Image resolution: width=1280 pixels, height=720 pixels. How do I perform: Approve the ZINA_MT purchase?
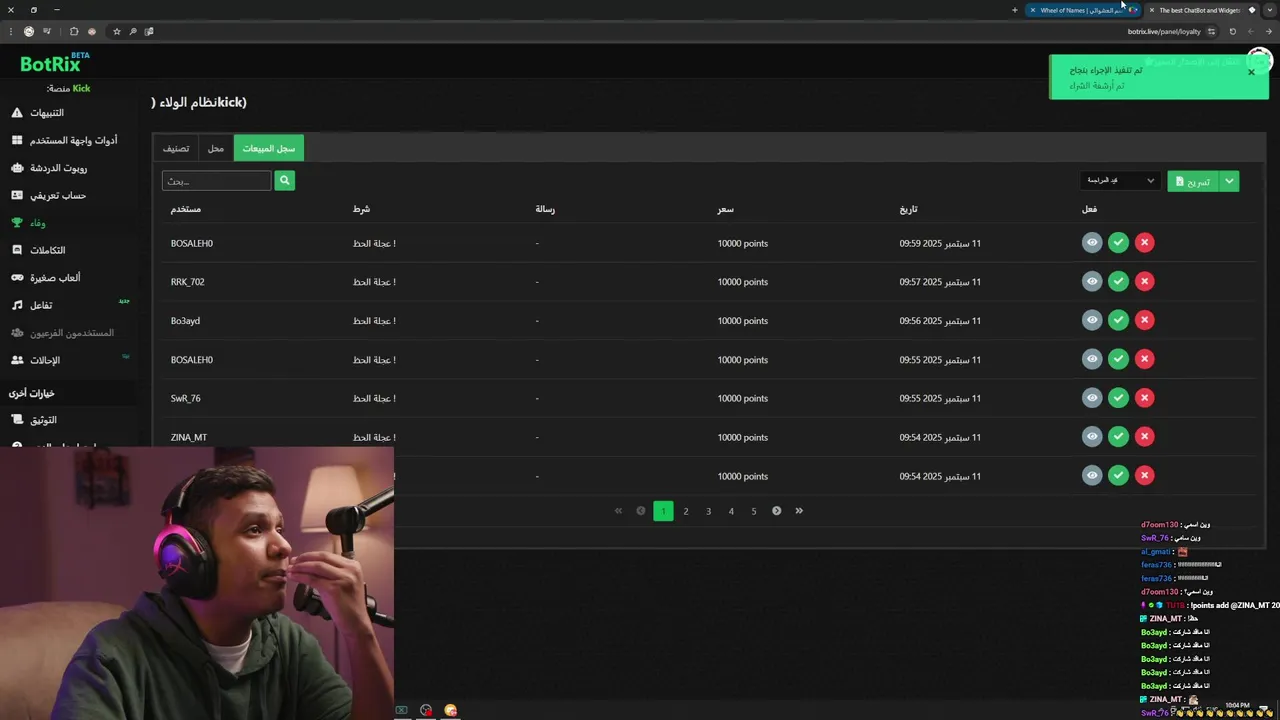point(1118,436)
